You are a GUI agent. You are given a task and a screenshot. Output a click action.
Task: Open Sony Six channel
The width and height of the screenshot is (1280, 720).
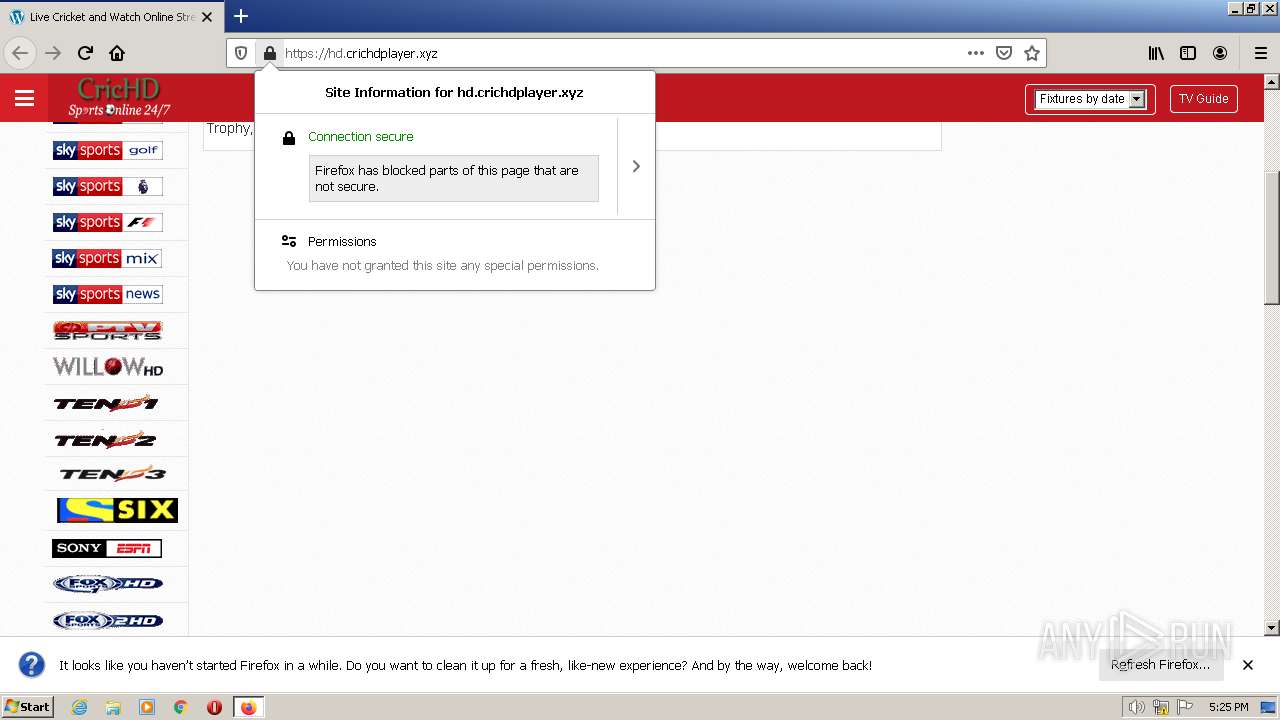pos(117,510)
